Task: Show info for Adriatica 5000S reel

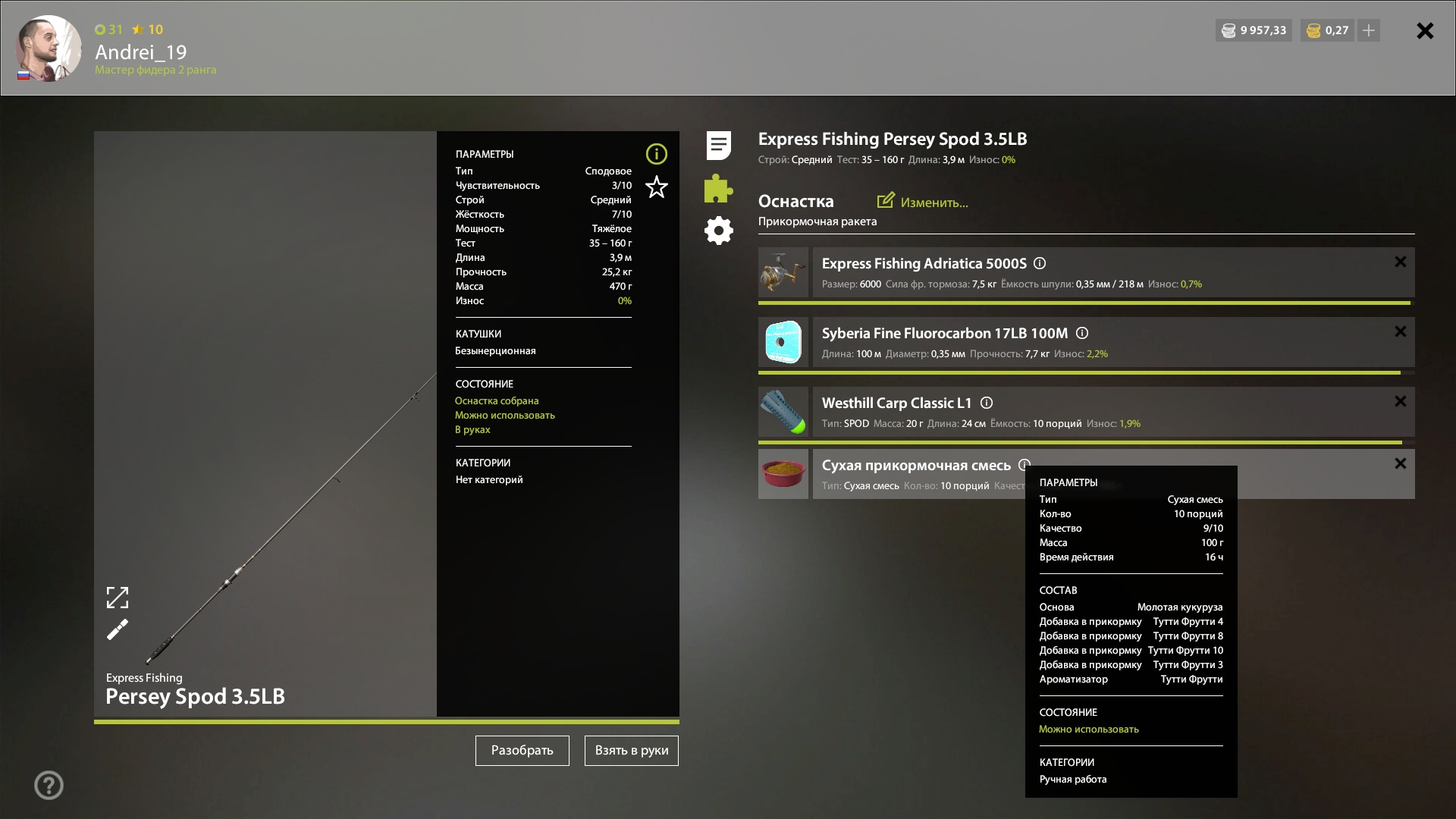Action: pos(1040,263)
